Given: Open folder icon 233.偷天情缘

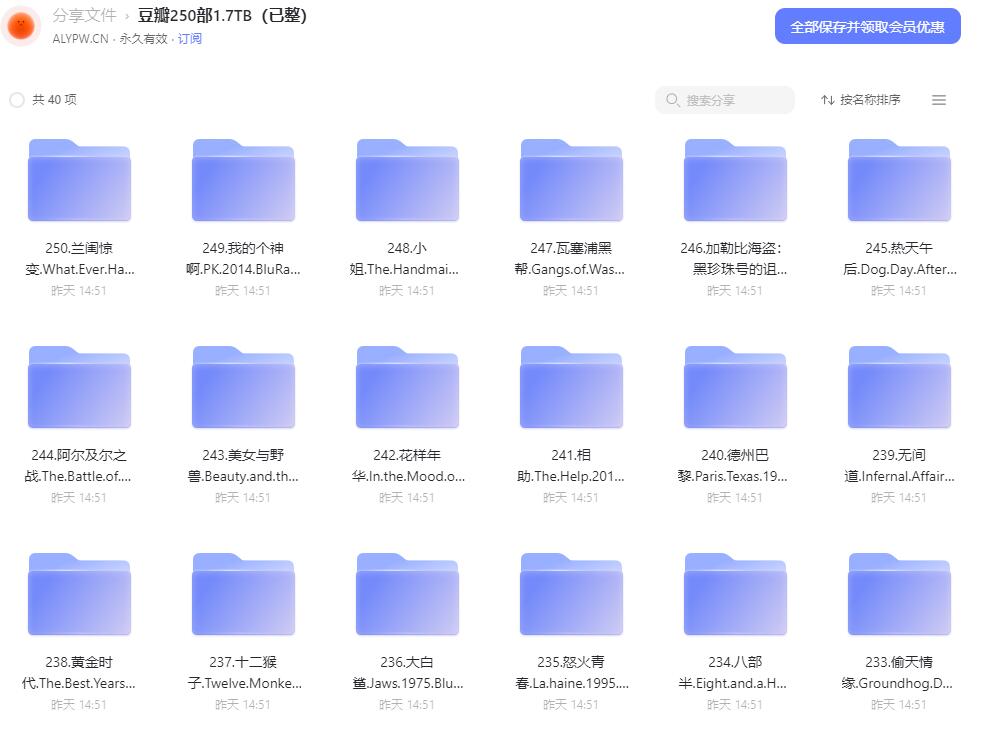Looking at the screenshot, I should (899, 594).
